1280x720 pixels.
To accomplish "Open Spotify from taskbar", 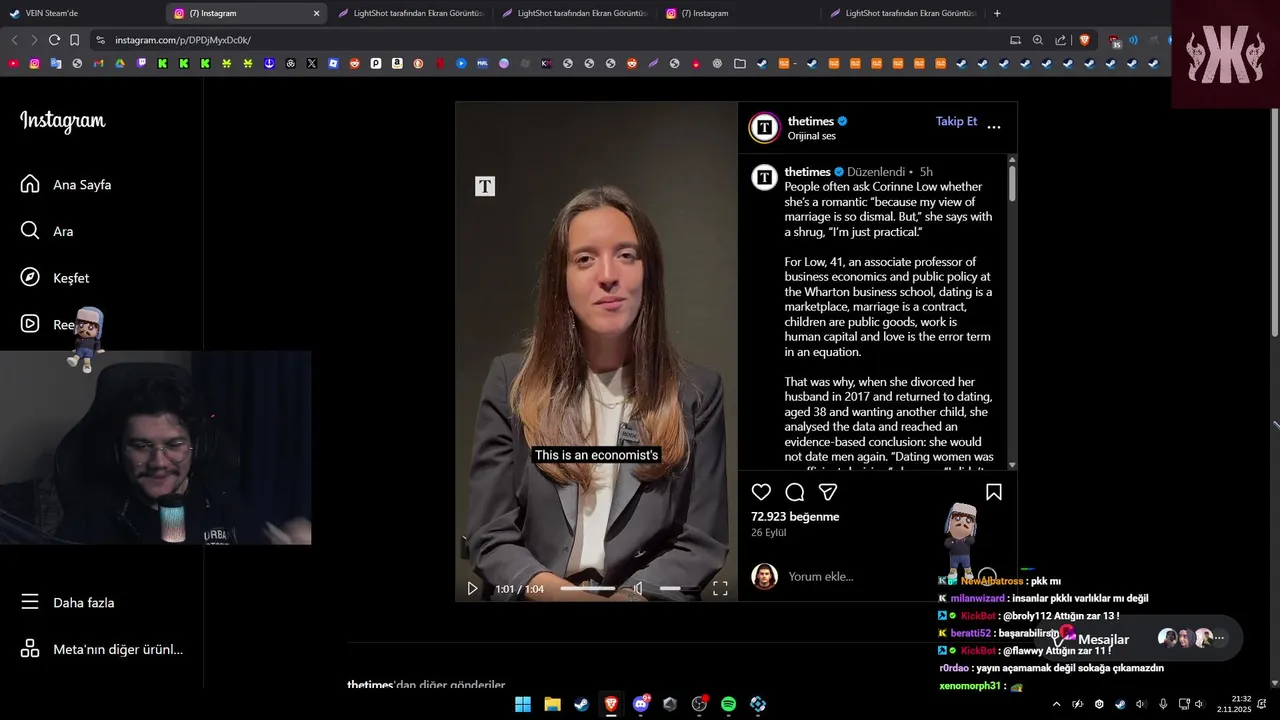I will click(728, 704).
